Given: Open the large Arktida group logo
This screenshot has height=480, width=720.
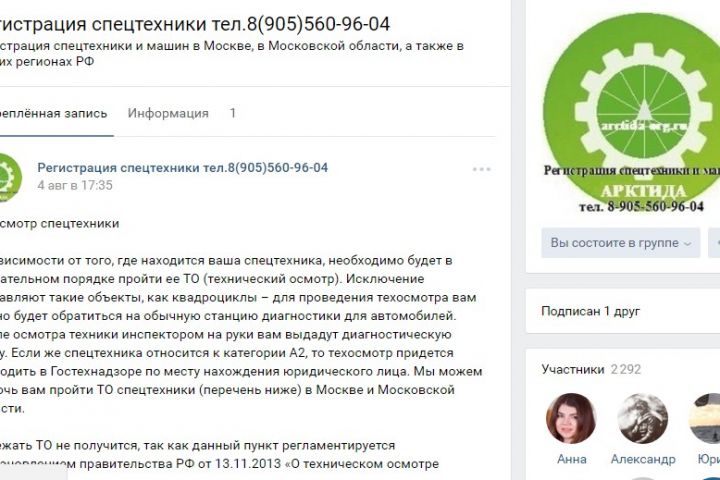Looking at the screenshot, I should pos(631,114).
